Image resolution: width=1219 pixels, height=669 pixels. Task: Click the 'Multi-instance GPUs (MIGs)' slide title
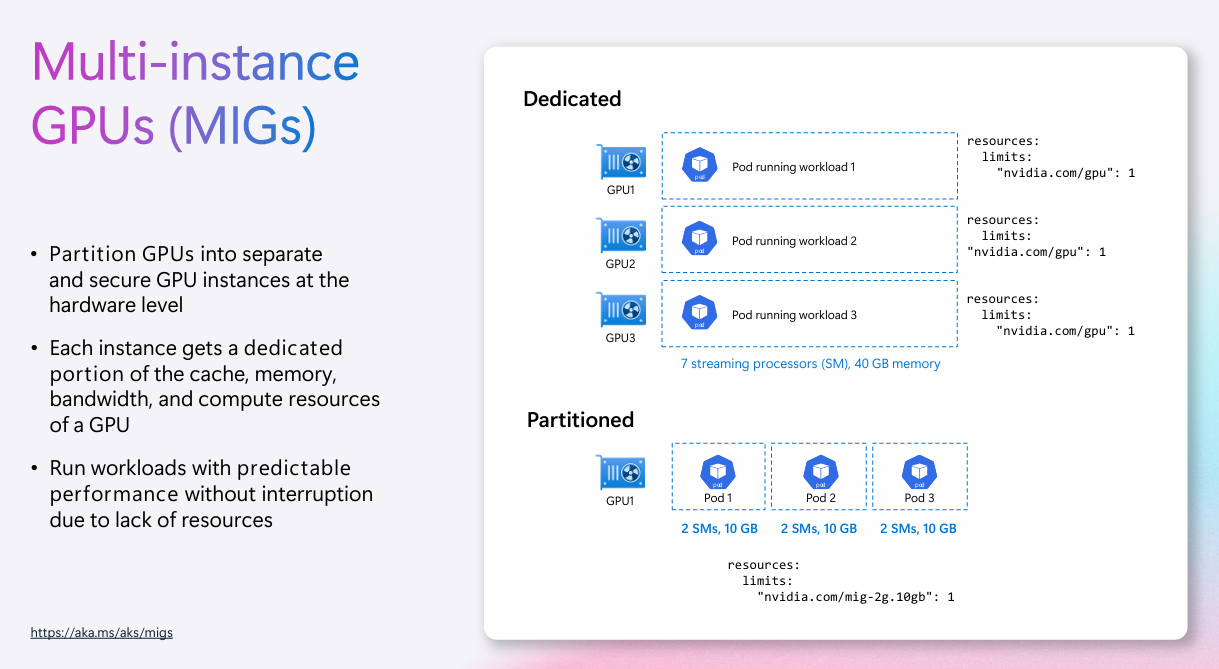point(195,94)
